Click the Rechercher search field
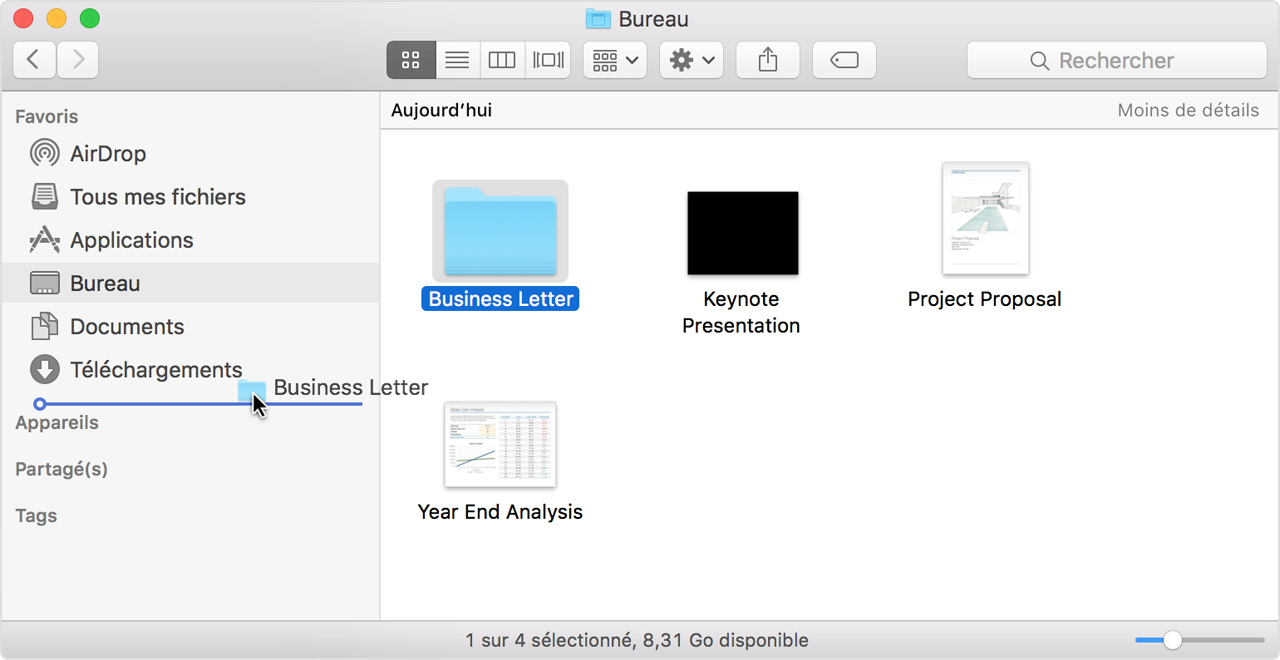This screenshot has height=660, width=1280. [1117, 60]
